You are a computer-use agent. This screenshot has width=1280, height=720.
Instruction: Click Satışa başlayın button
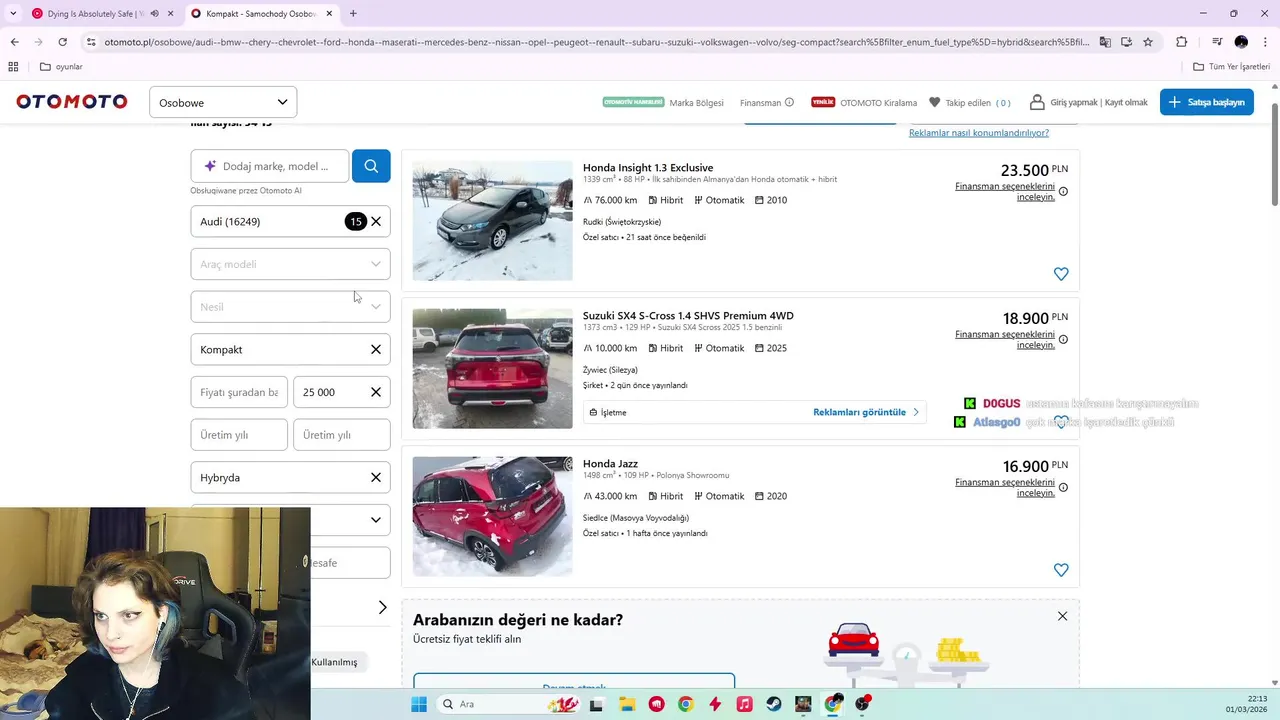[1207, 102]
